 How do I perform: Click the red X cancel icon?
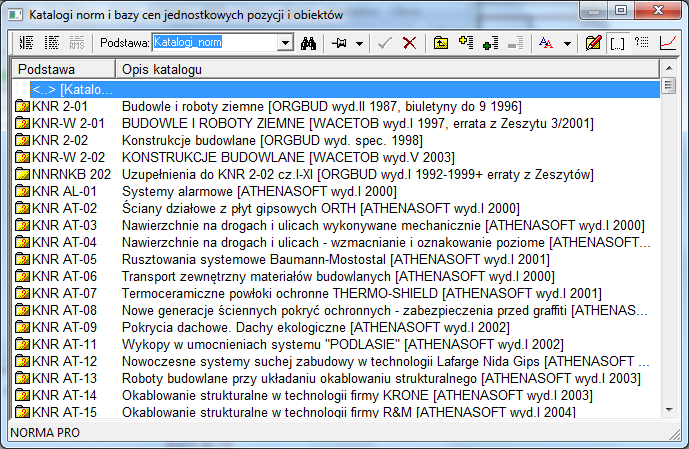[x=410, y=43]
